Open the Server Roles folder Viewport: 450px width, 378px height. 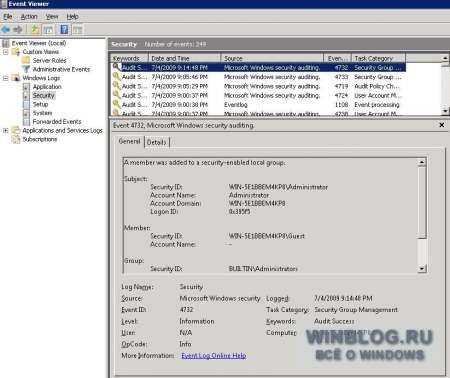[49, 60]
